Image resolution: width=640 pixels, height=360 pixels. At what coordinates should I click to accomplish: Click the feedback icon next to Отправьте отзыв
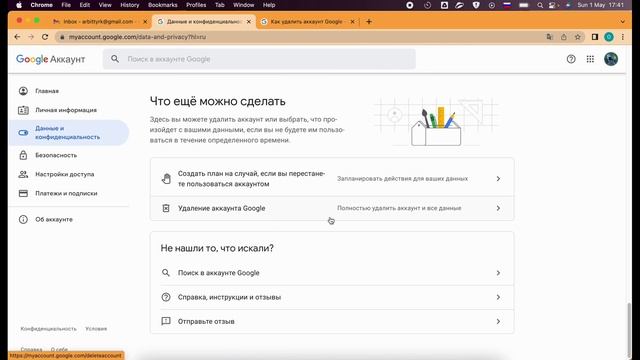click(166, 321)
